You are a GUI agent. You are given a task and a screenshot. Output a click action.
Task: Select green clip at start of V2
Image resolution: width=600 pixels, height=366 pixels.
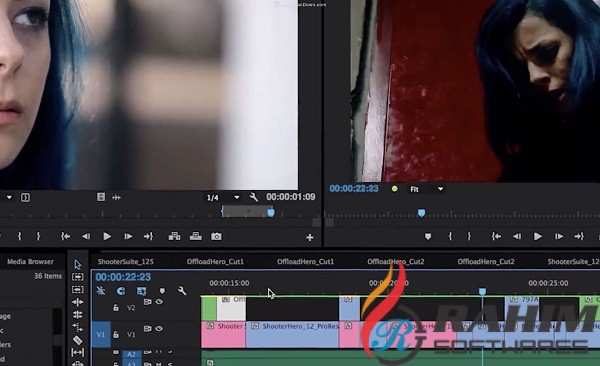pos(209,309)
